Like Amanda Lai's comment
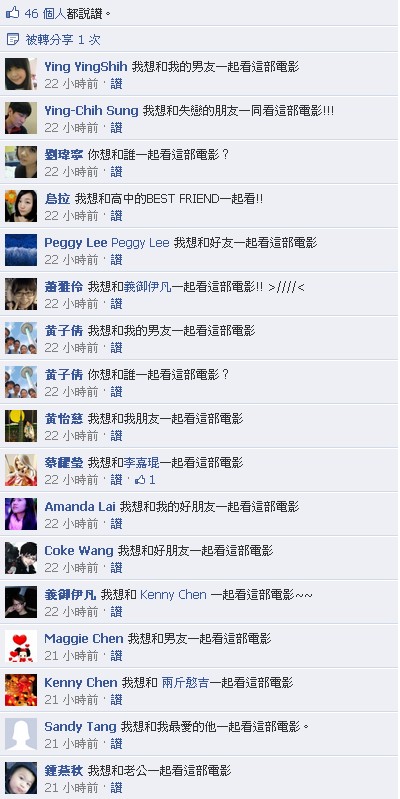Viewport: 400px width, 799px height. (x=117, y=523)
